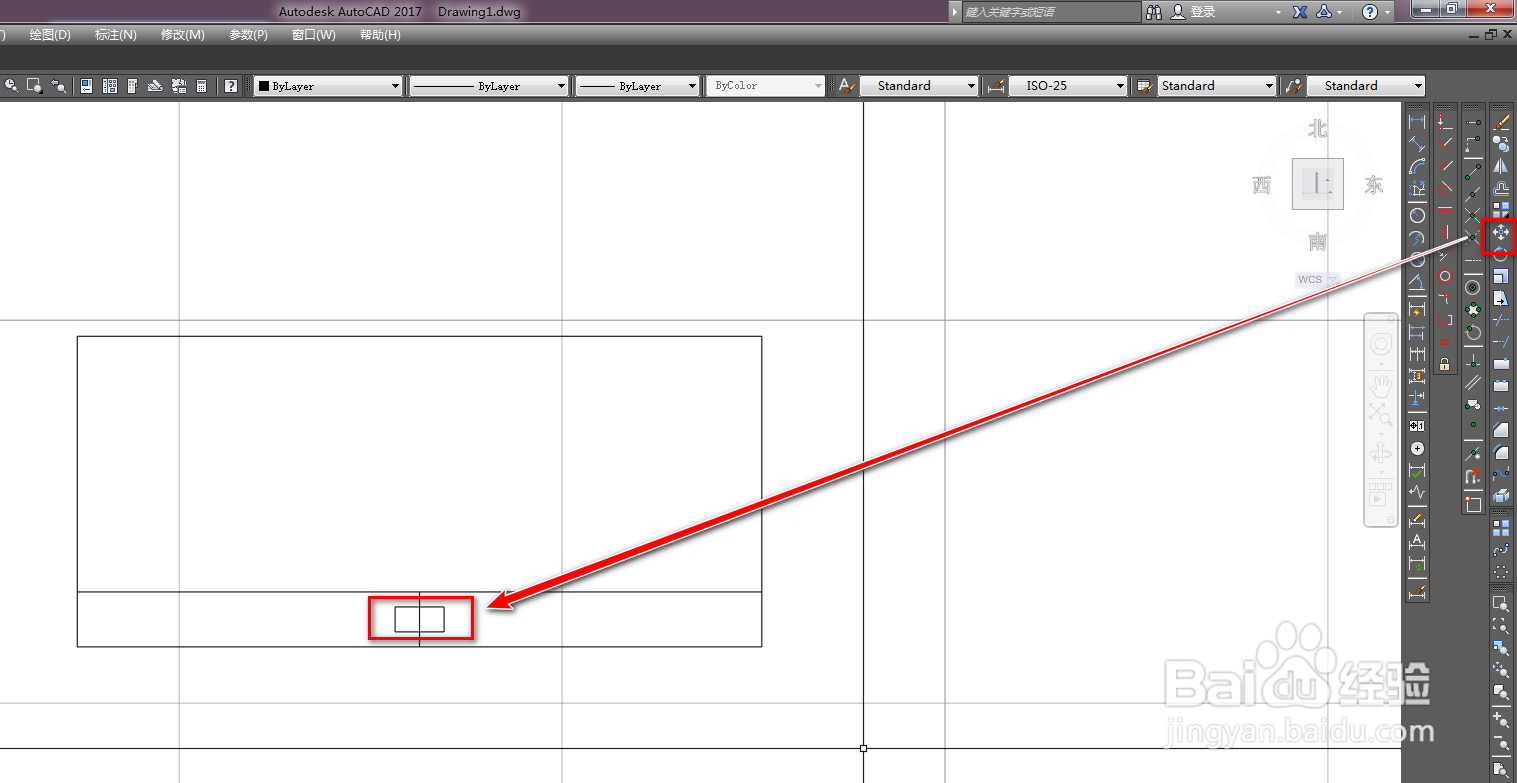Image resolution: width=1517 pixels, height=783 pixels.
Task: Click the search keyword input field
Action: click(x=1050, y=12)
